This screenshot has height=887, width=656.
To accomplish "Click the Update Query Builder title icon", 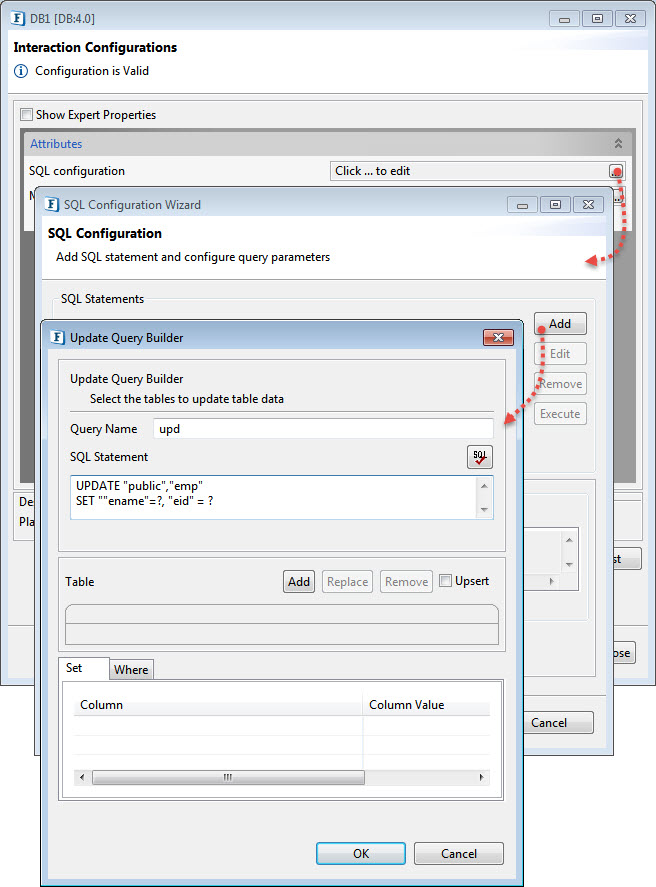I will click(57, 338).
